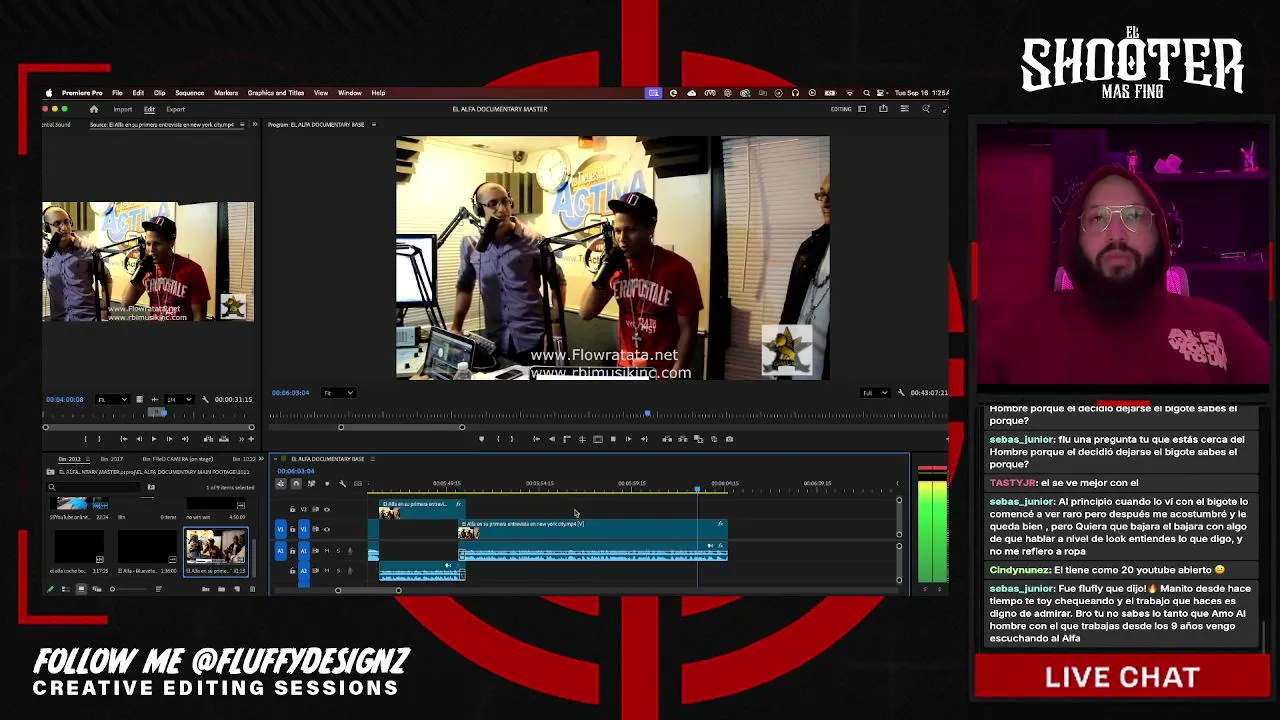Screen dimensions: 1280x720
Task: Mute track A1
Action: click(x=326, y=551)
